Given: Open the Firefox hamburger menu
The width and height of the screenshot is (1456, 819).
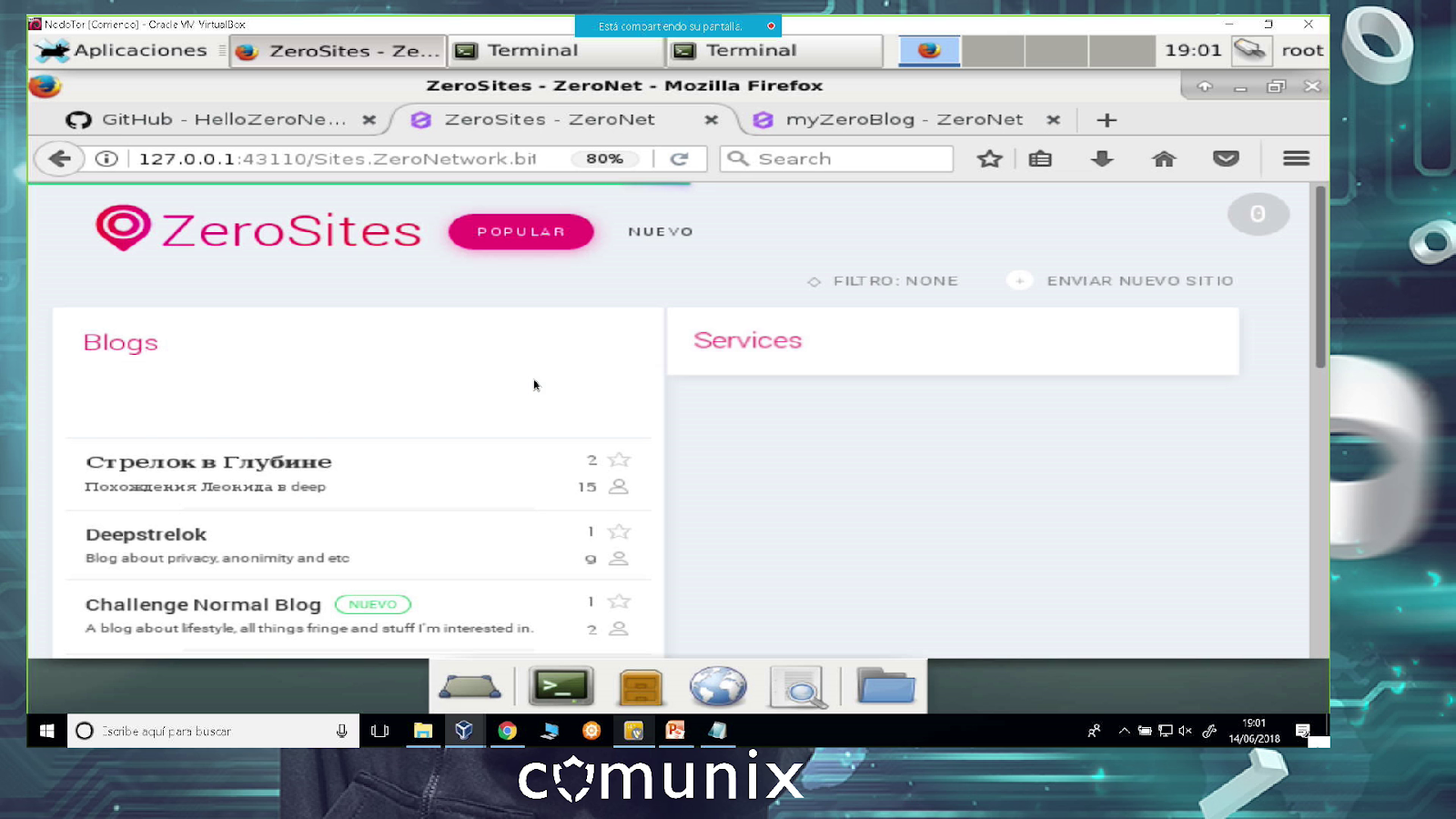Looking at the screenshot, I should click(x=1296, y=159).
